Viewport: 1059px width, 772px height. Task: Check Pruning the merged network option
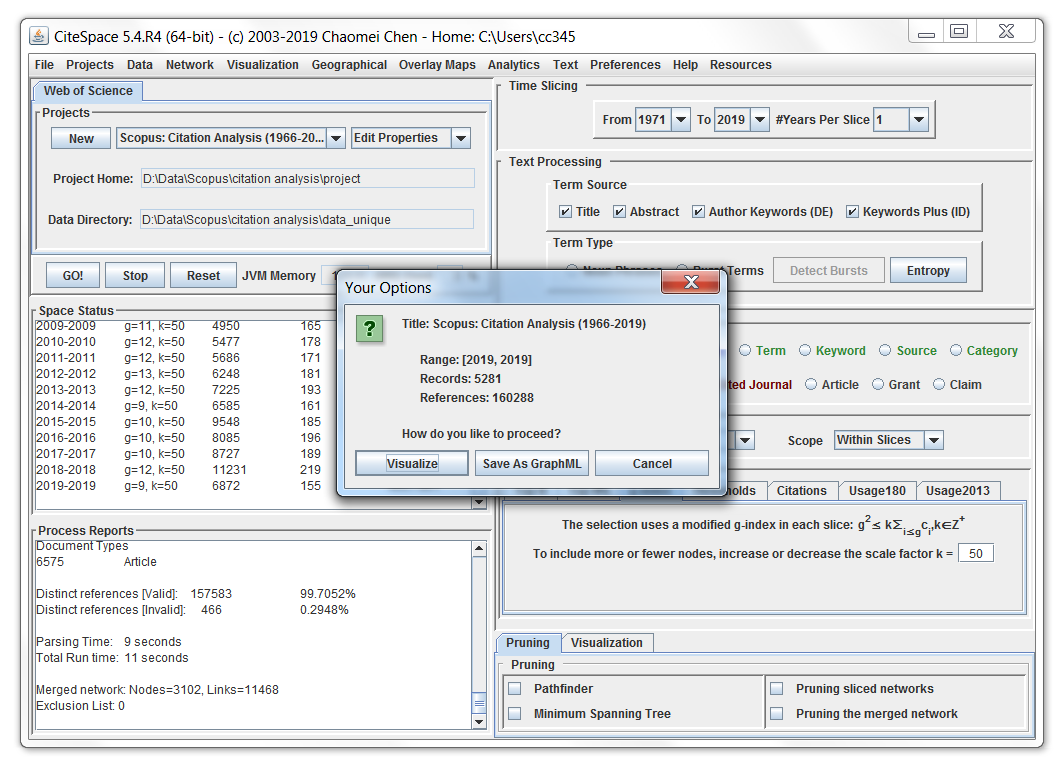[777, 713]
